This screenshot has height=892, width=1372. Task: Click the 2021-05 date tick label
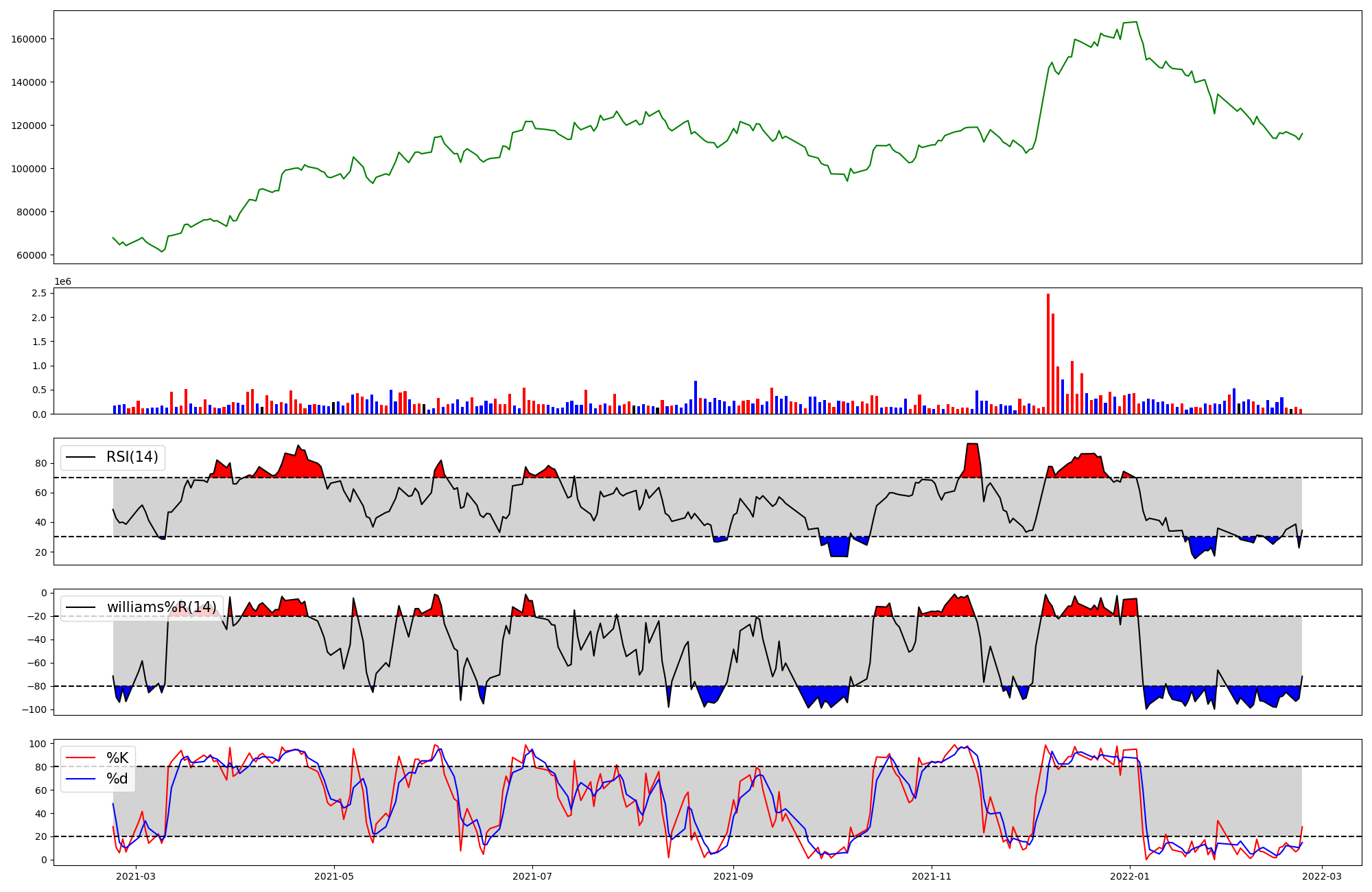334,876
